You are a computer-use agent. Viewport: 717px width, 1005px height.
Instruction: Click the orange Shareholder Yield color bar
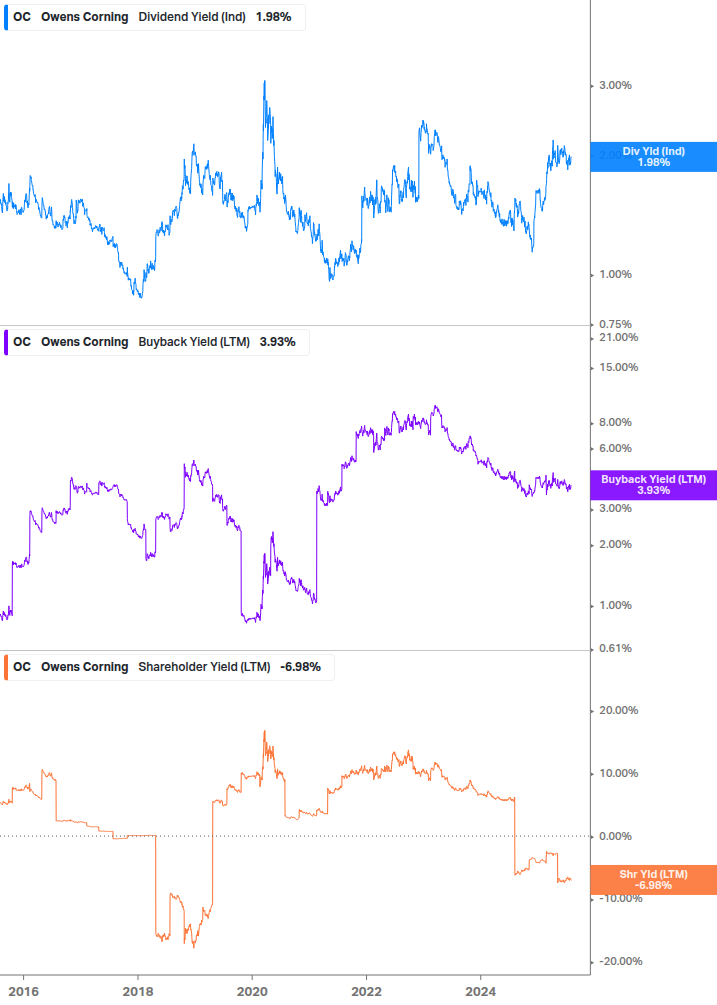point(6,667)
